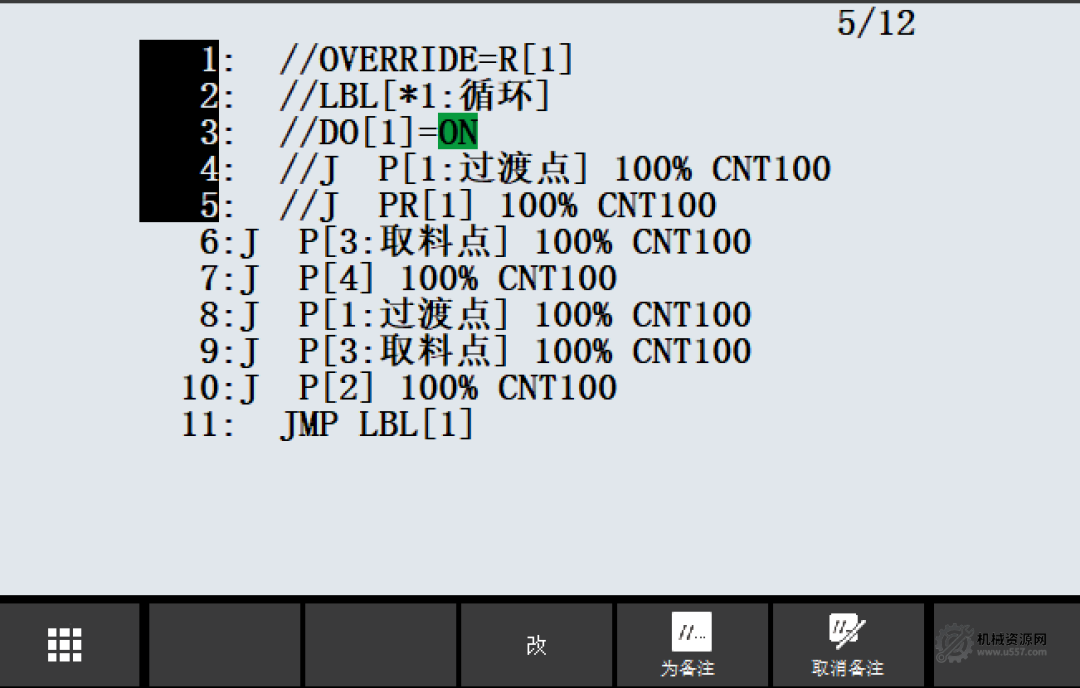The width and height of the screenshot is (1080, 688).
Task: Select the //LBL[*1:循环] label line
Action: coord(415,97)
